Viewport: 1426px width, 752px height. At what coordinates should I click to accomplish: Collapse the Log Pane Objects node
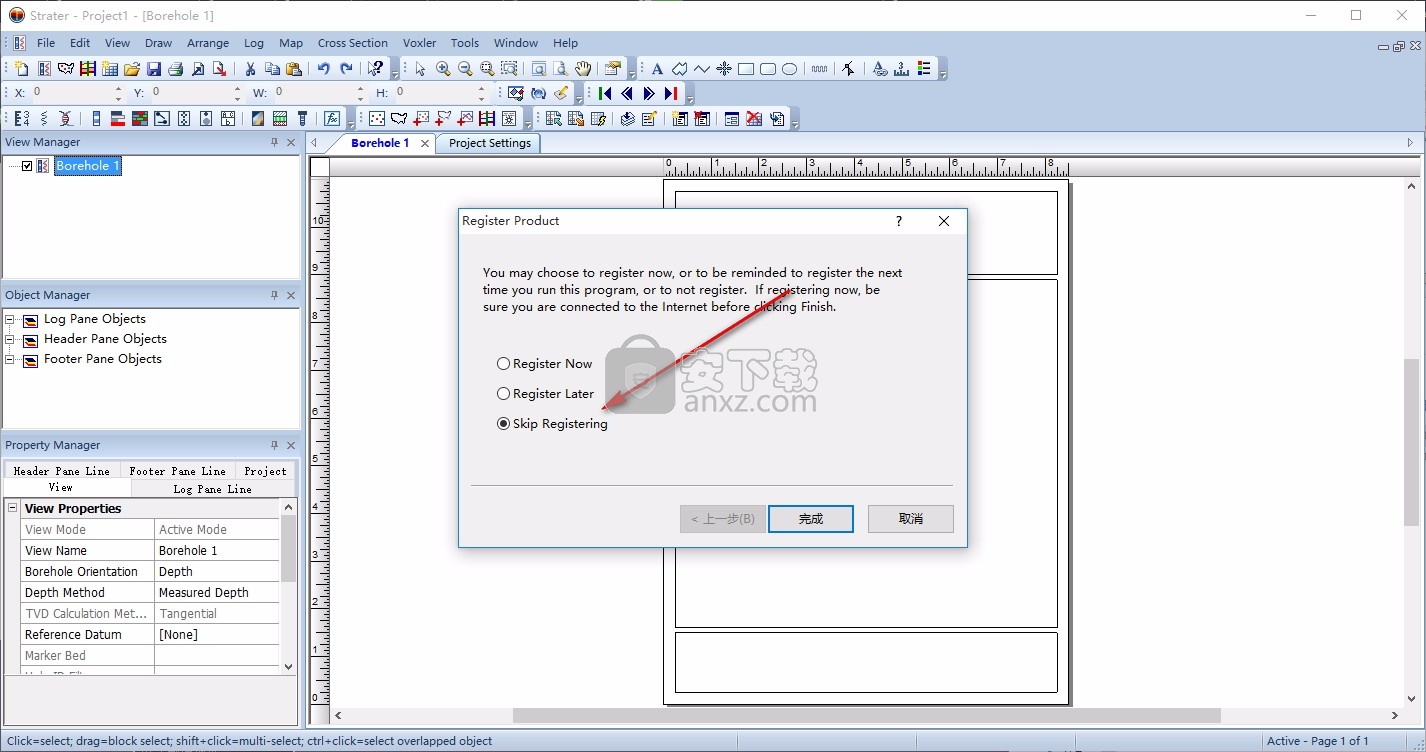click(x=10, y=319)
